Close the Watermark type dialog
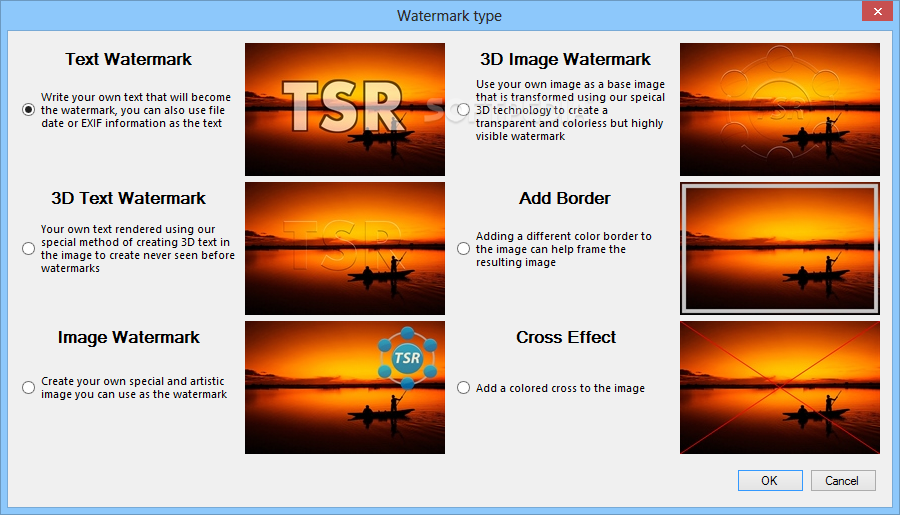The width and height of the screenshot is (900, 515). tap(878, 11)
